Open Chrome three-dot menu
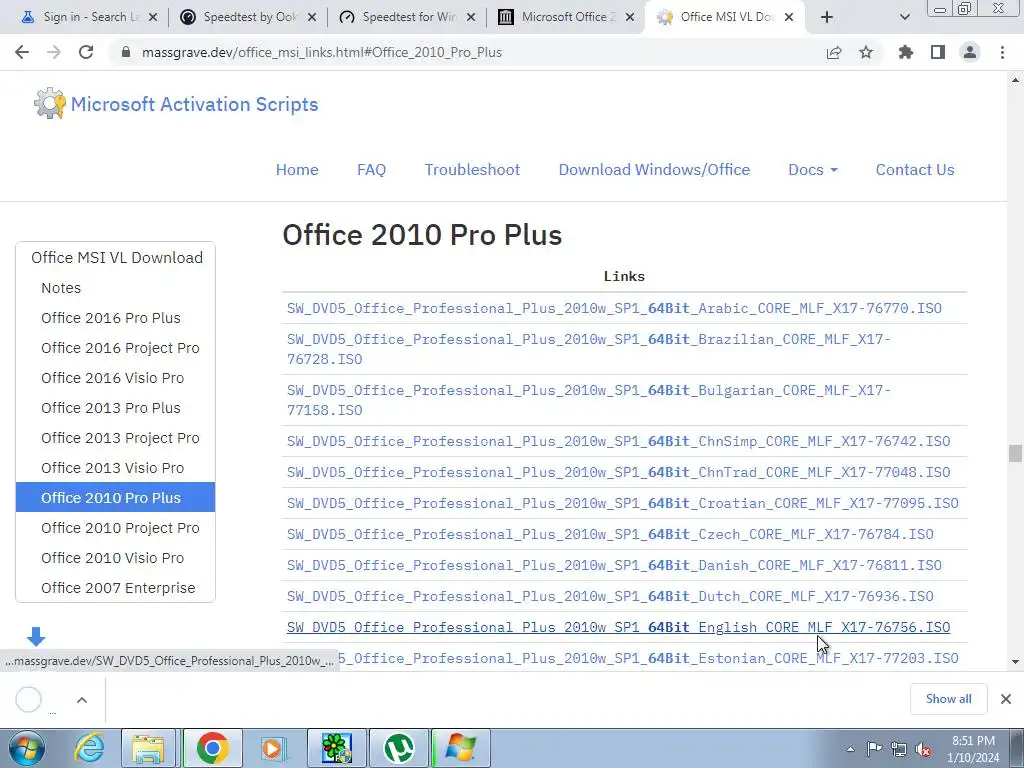The height and width of the screenshot is (768, 1024). pos(1002,52)
